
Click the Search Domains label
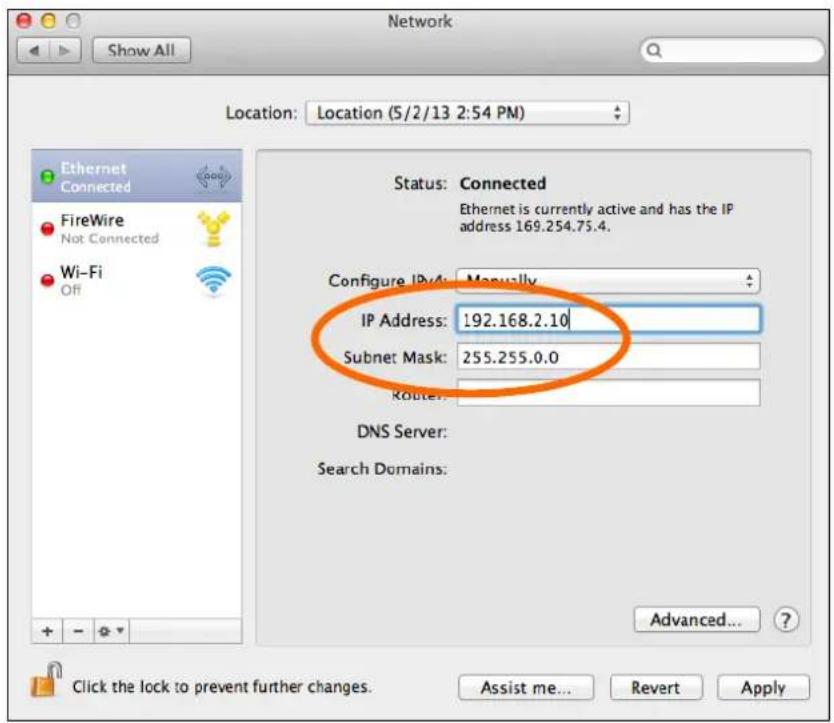382,469
